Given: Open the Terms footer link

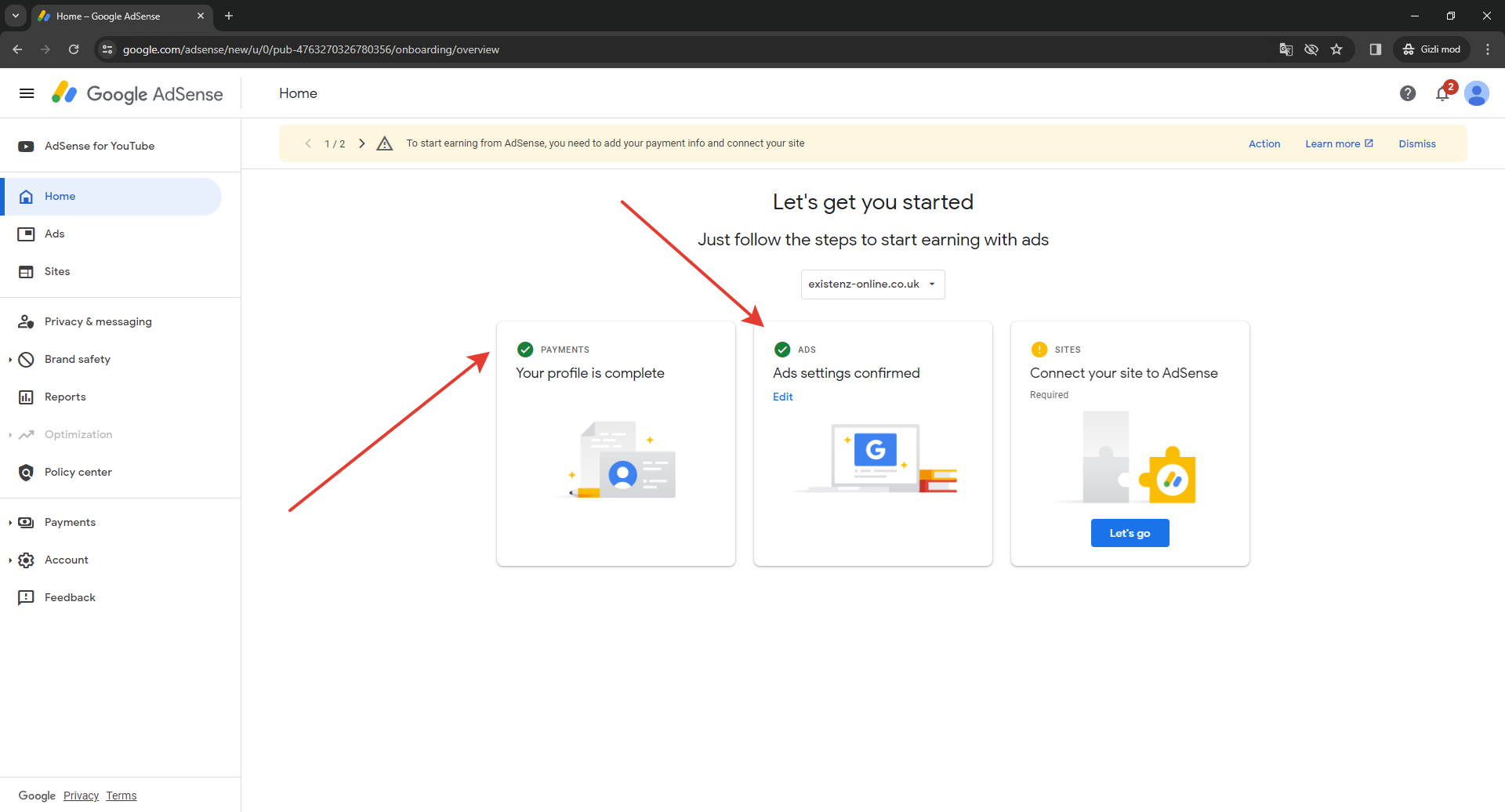Looking at the screenshot, I should click(x=121, y=796).
